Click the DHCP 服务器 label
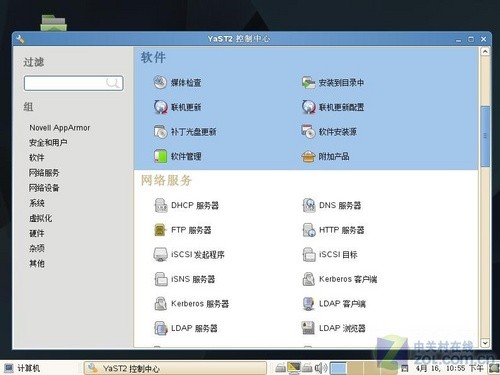Viewport: 500px width, 375px height. click(195, 205)
